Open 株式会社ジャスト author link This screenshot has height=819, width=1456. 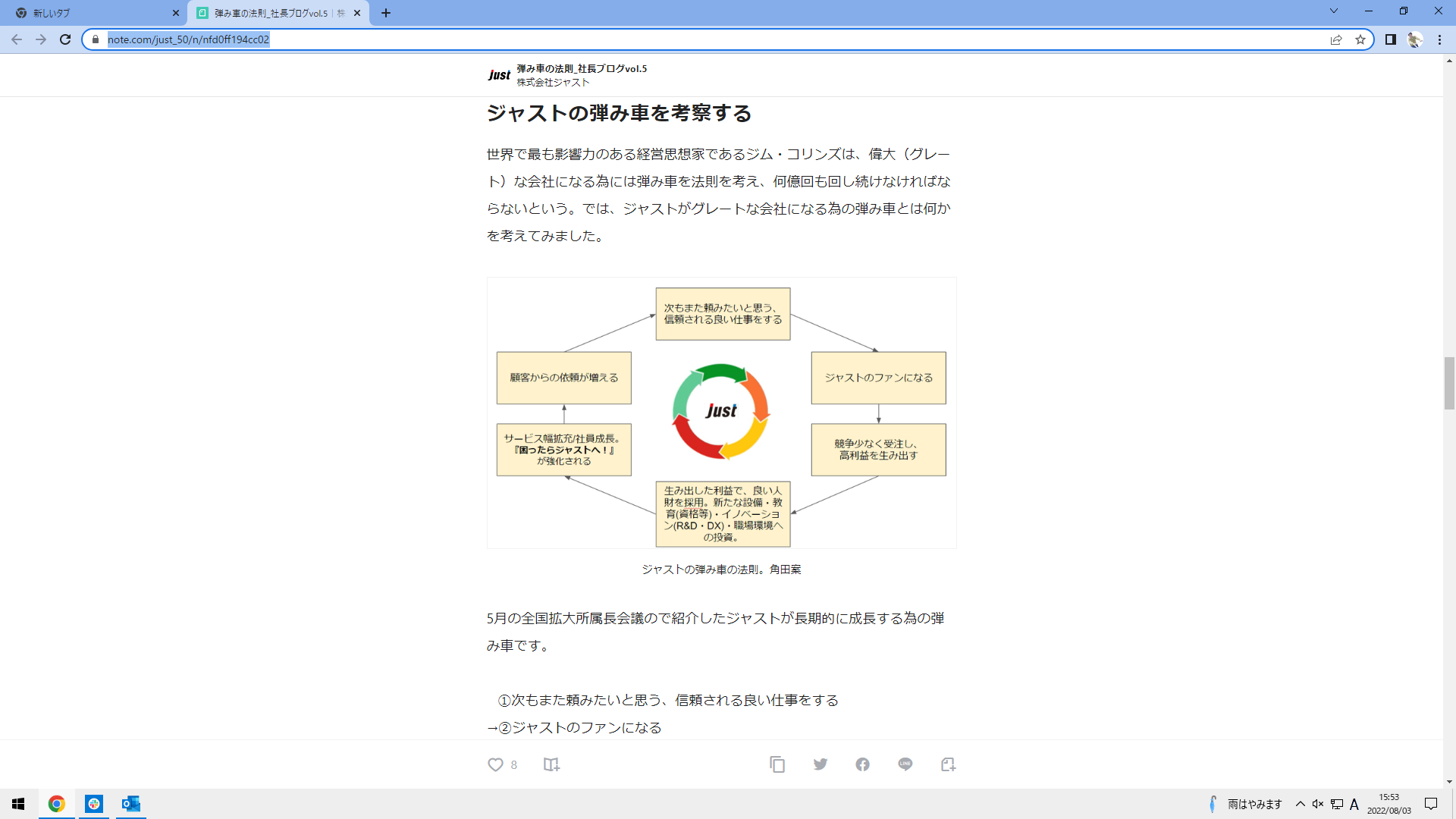[x=553, y=82]
